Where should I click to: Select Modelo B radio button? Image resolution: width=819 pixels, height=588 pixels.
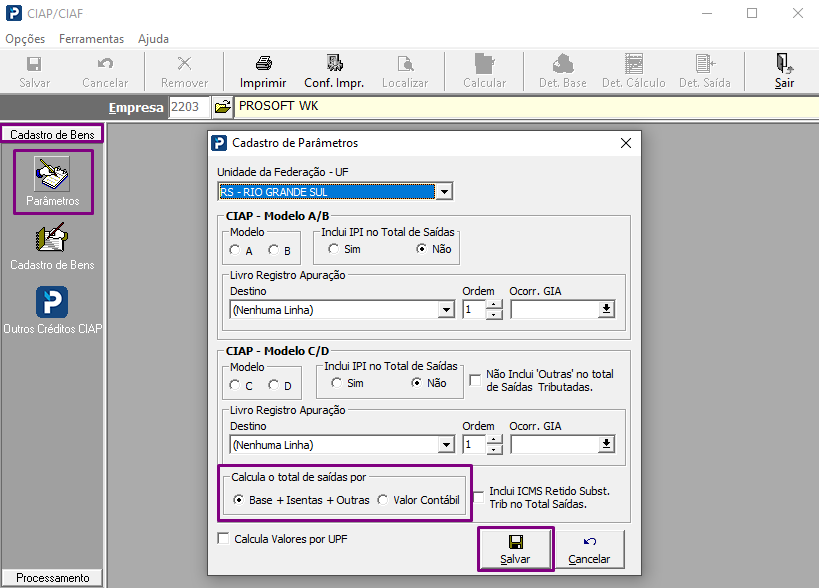[273, 250]
